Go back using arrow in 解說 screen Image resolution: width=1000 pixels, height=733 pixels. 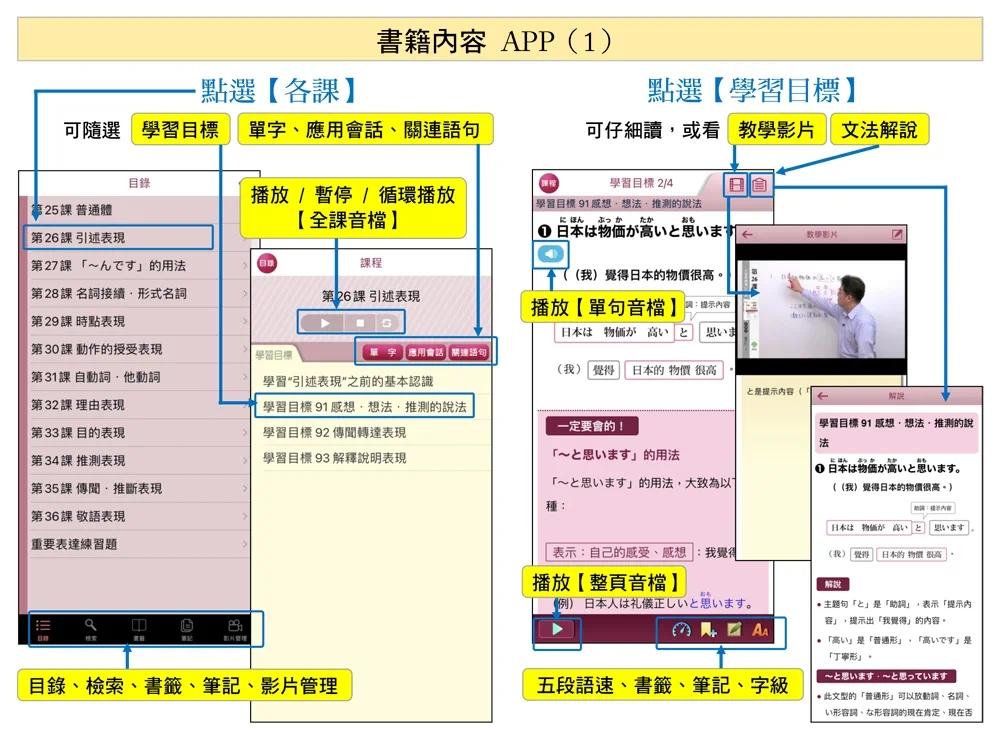[823, 396]
